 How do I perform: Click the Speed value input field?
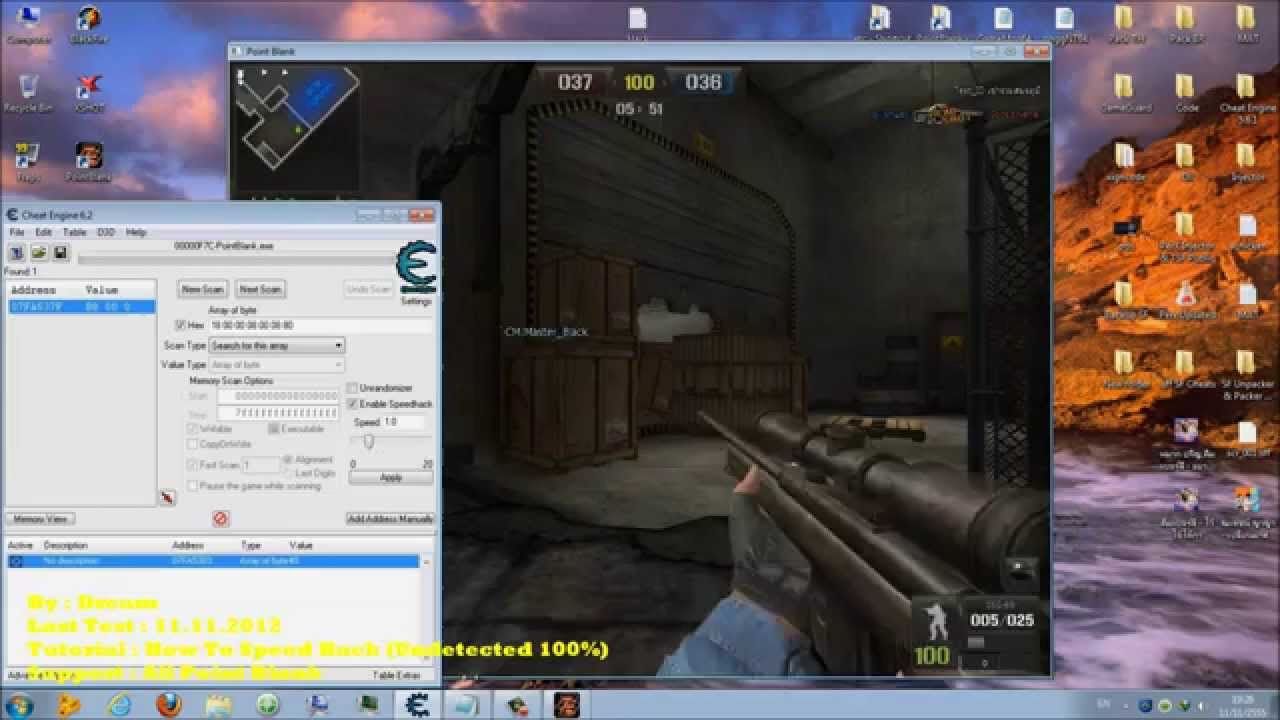click(x=404, y=422)
